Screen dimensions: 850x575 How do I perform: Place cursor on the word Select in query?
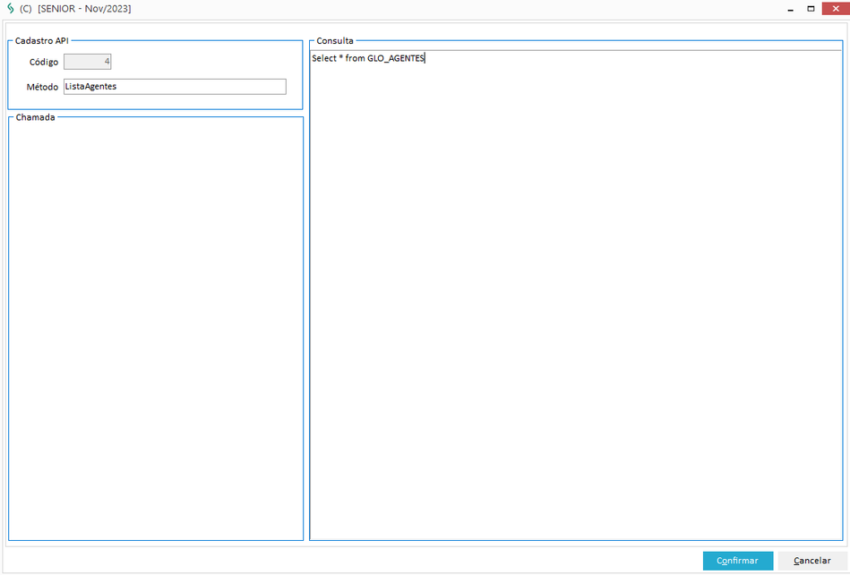324,59
